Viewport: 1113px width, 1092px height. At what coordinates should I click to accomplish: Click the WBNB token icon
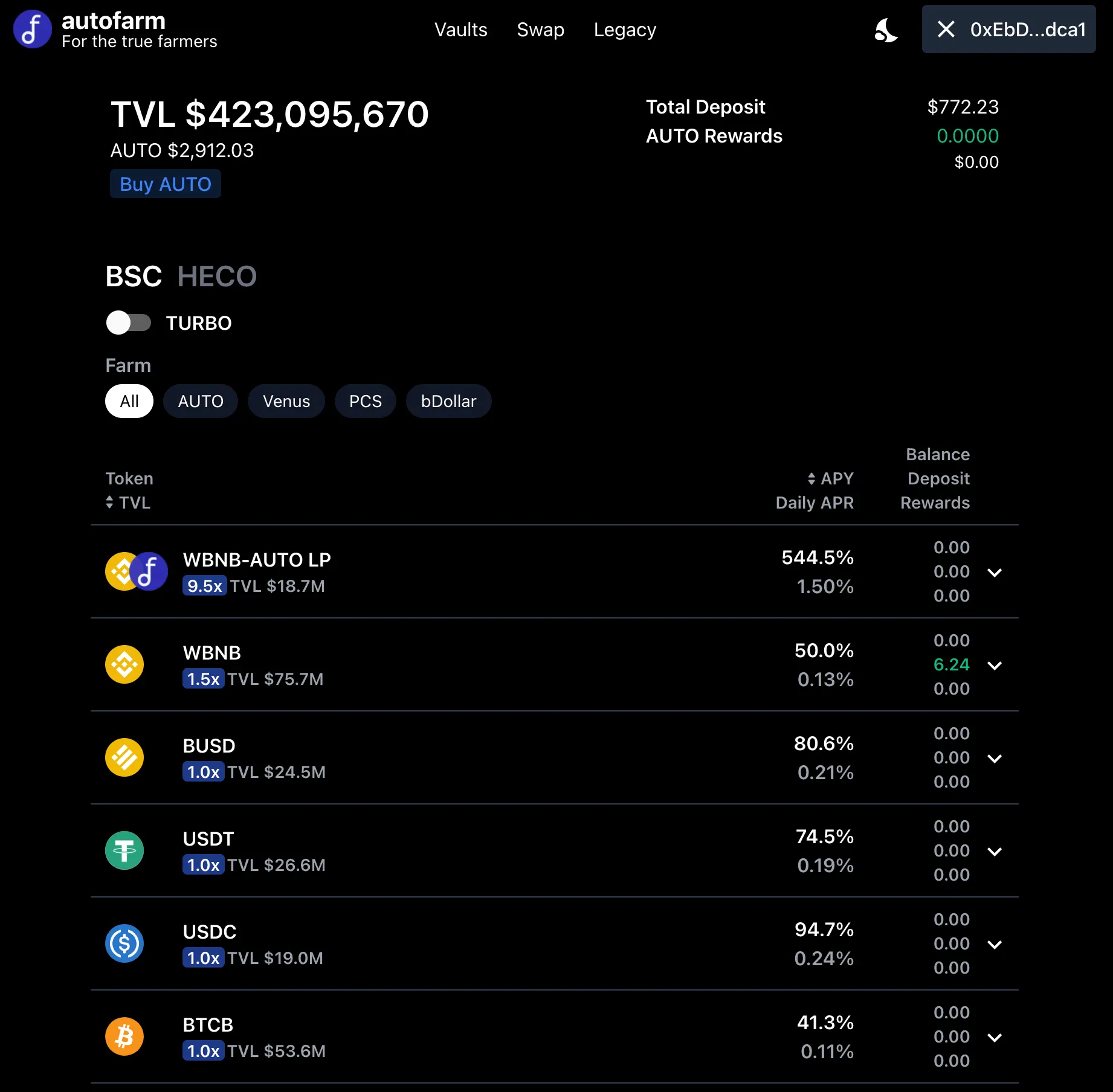tap(124, 664)
